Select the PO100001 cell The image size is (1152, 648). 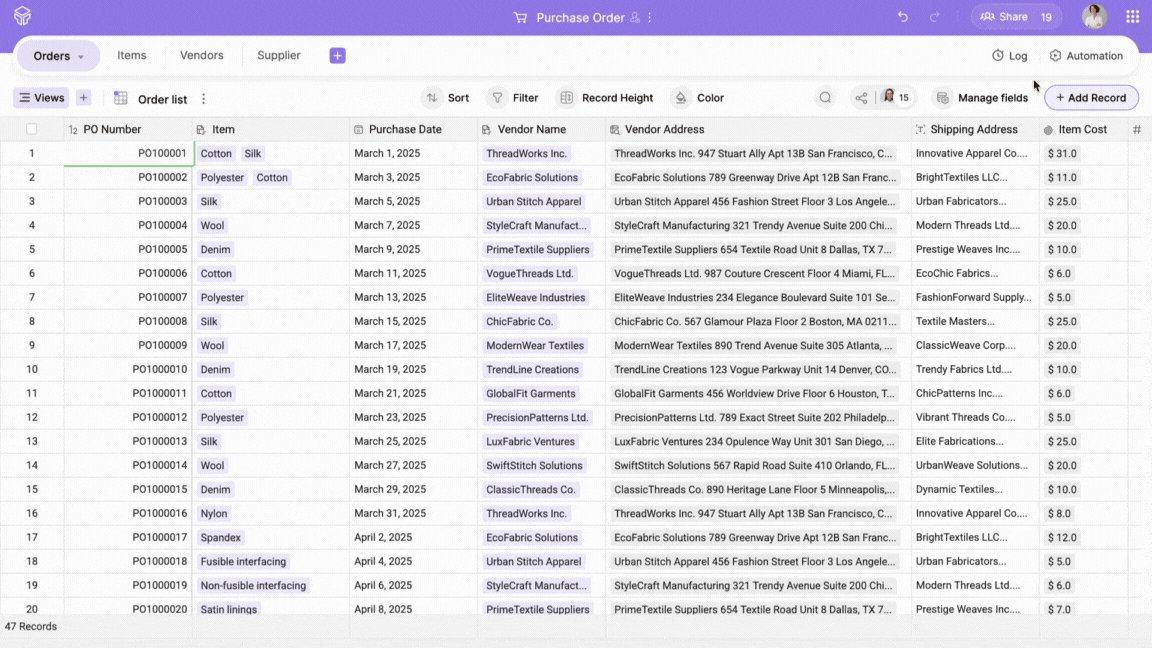coord(129,154)
